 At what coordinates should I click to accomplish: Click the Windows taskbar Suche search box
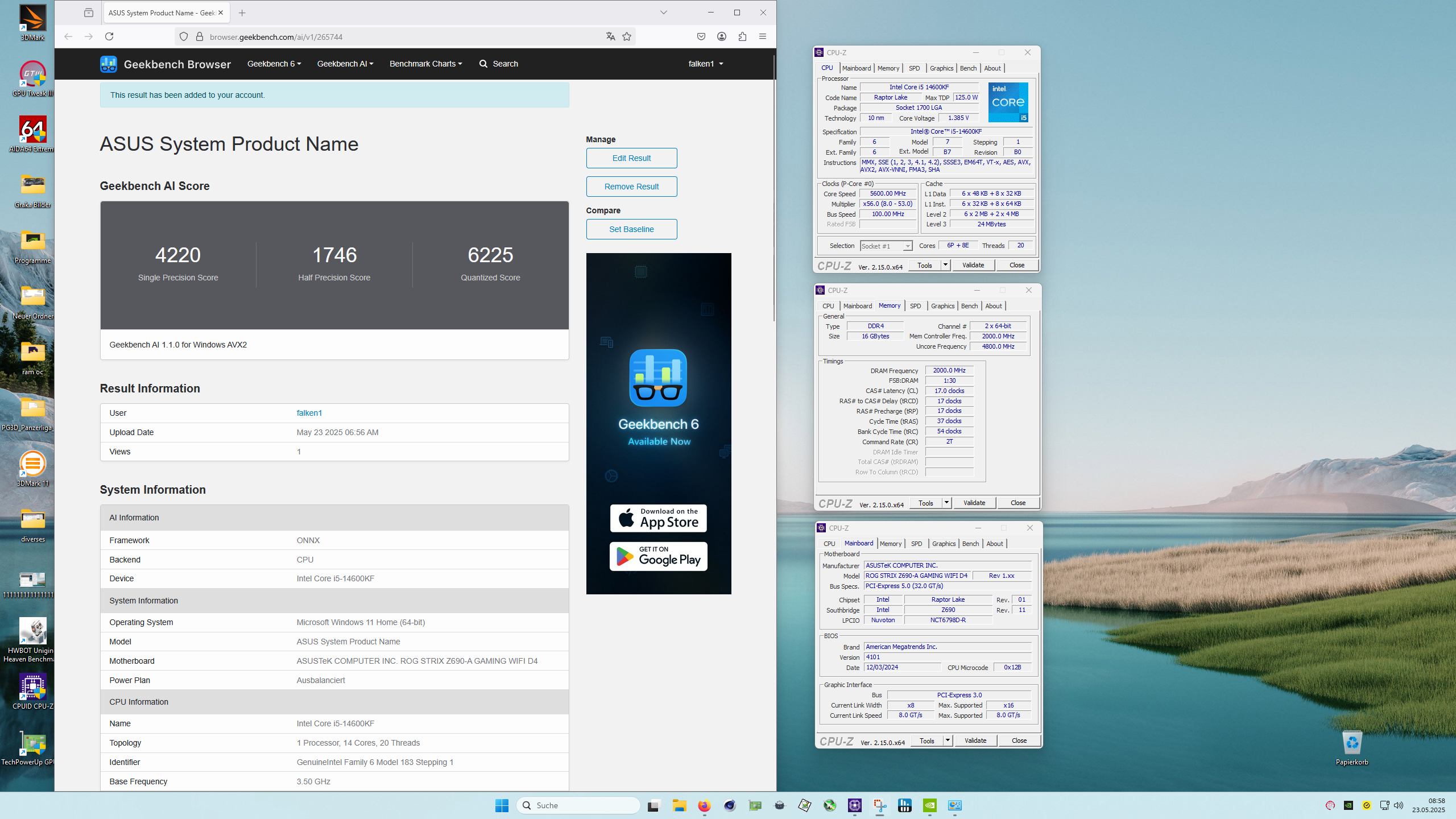point(578,805)
